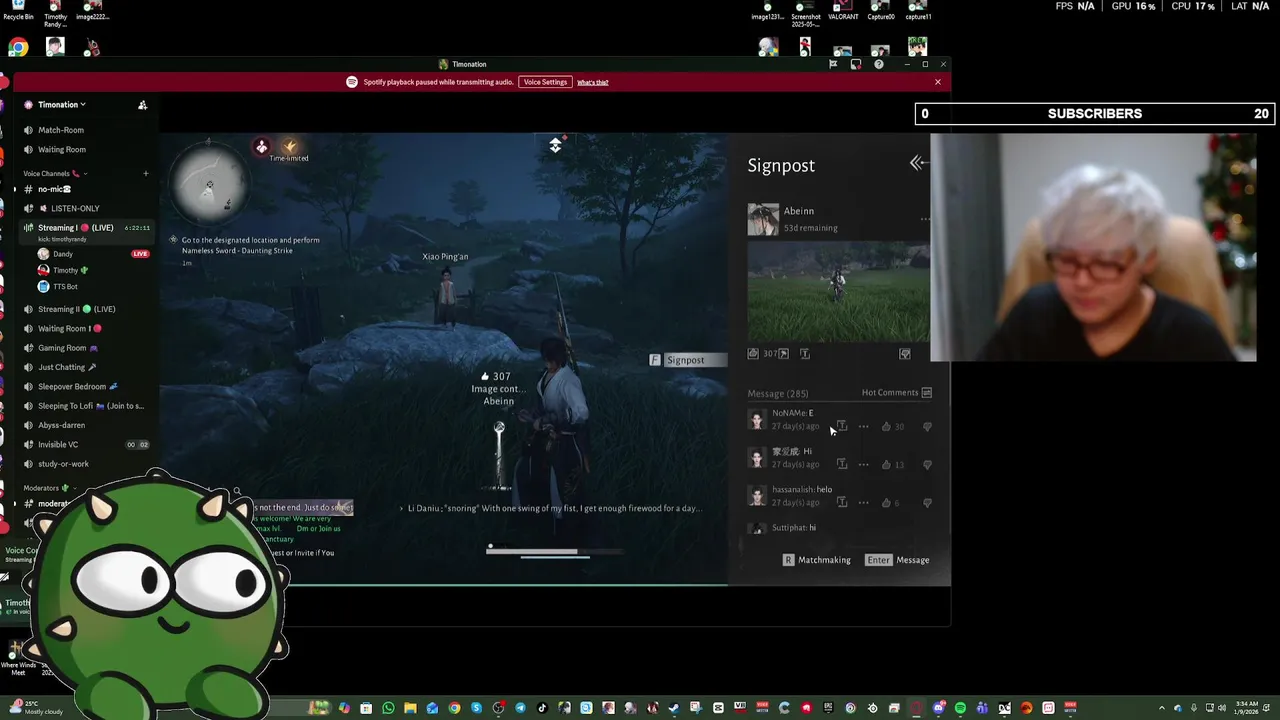This screenshot has width=1280, height=720.
Task: Open the Recycle Bin desktop icon
Action: [x=18, y=11]
